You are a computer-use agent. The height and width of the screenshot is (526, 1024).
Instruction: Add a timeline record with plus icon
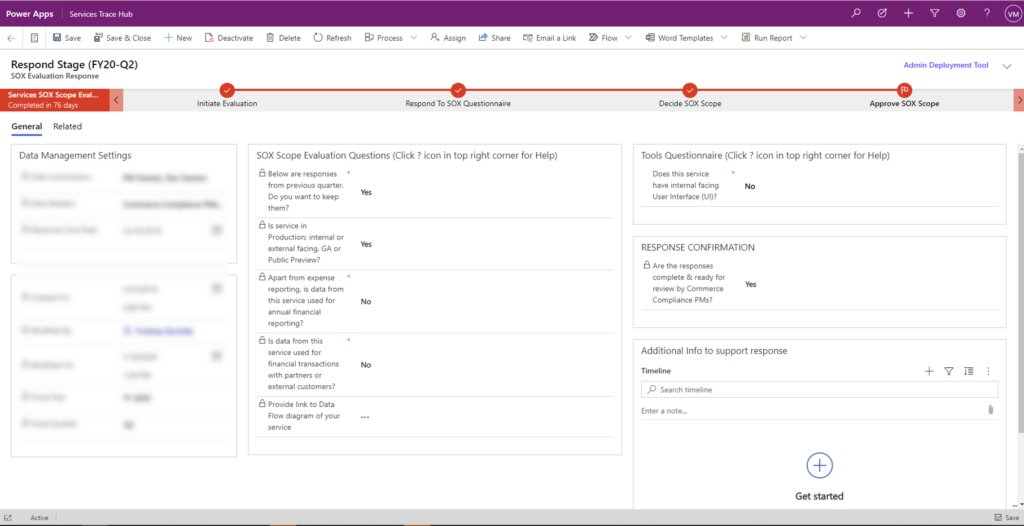coord(929,371)
